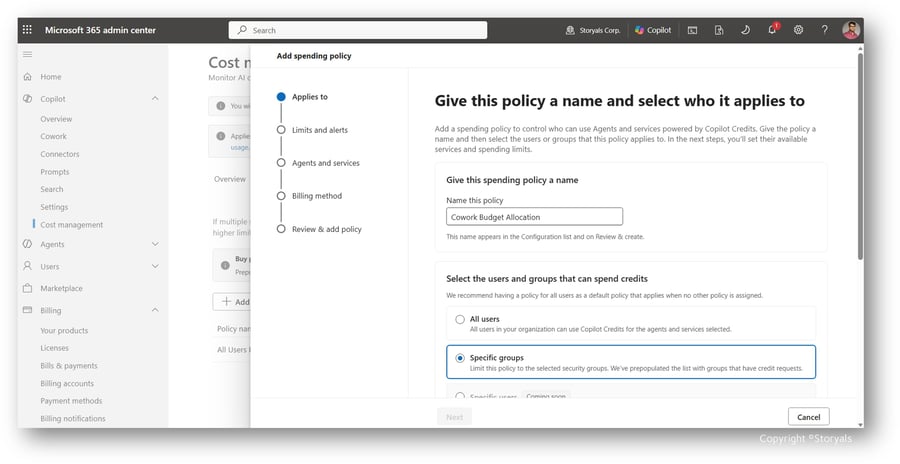
Task: Click the Home house icon in sidebar
Action: coord(27,76)
